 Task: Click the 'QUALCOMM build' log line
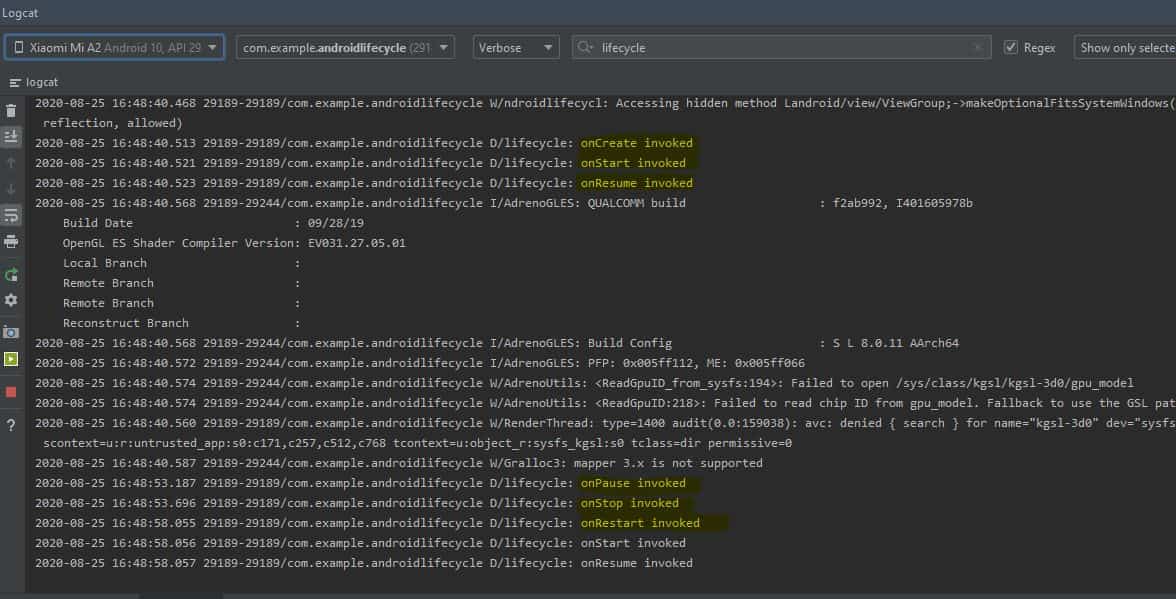coord(504,203)
